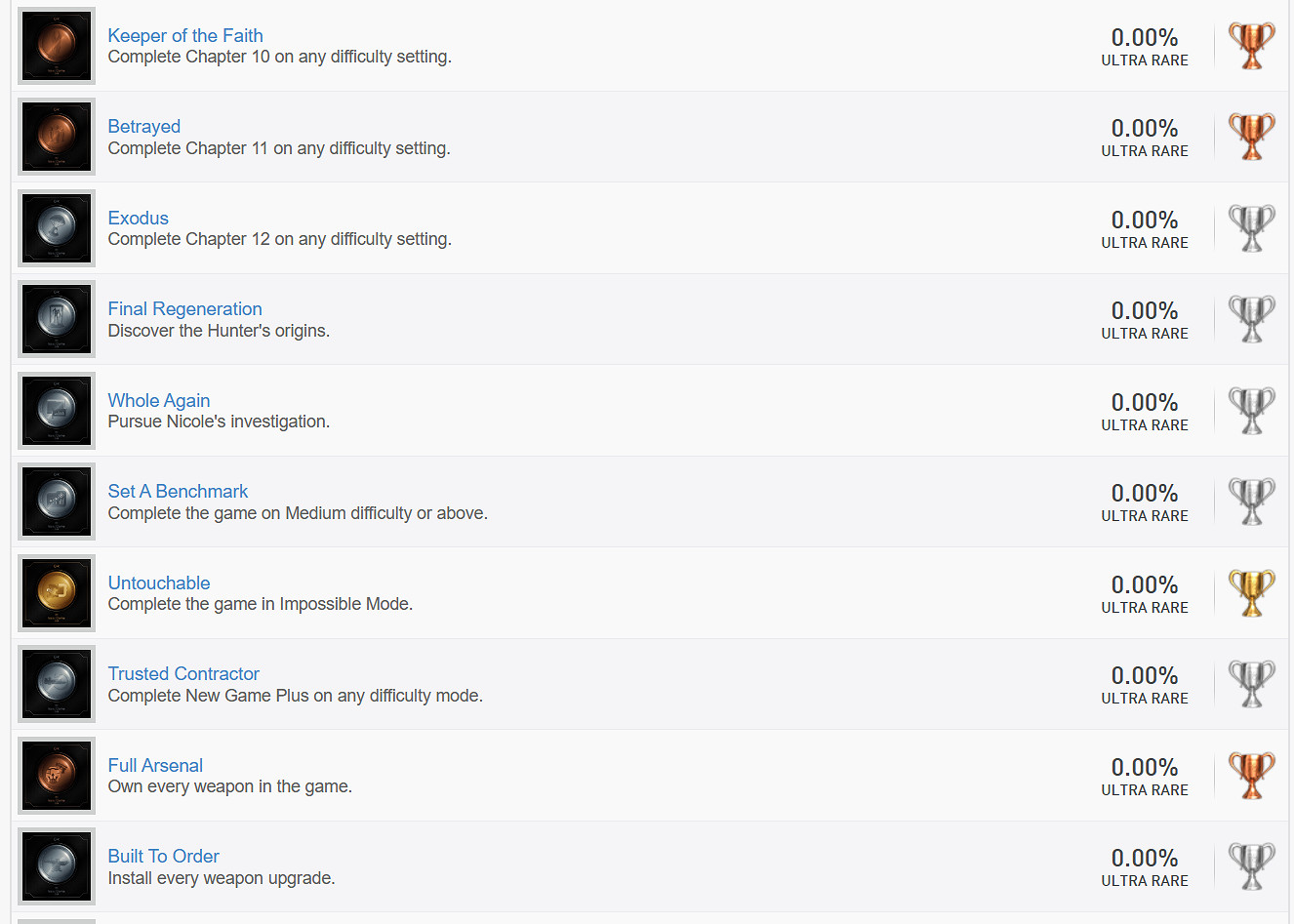The image size is (1294, 924).
Task: Click silver cup icon in Exodus row
Action: click(x=1251, y=228)
